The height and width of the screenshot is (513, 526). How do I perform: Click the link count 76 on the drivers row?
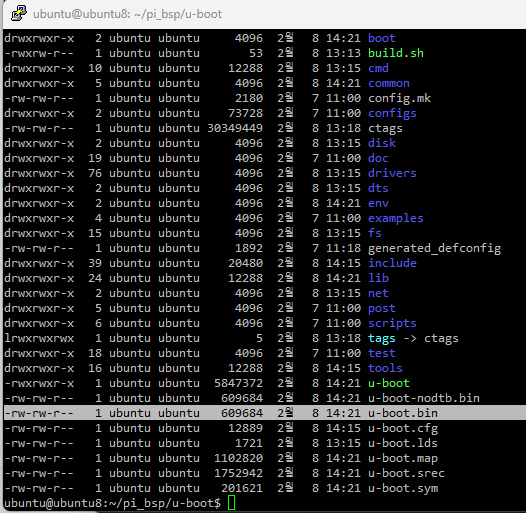95,173
